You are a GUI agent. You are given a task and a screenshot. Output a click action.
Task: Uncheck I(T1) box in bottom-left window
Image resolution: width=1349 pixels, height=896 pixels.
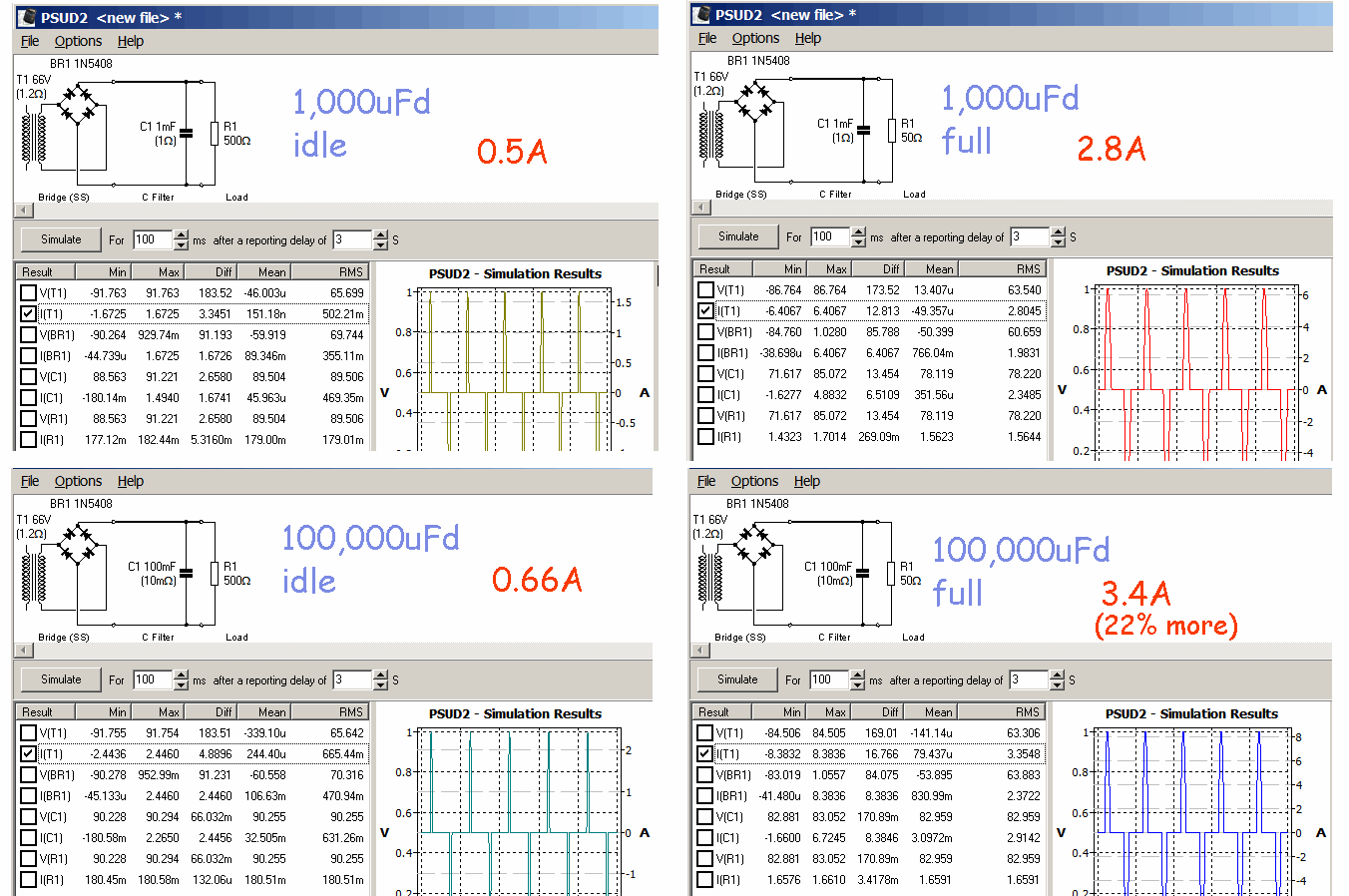(x=28, y=753)
